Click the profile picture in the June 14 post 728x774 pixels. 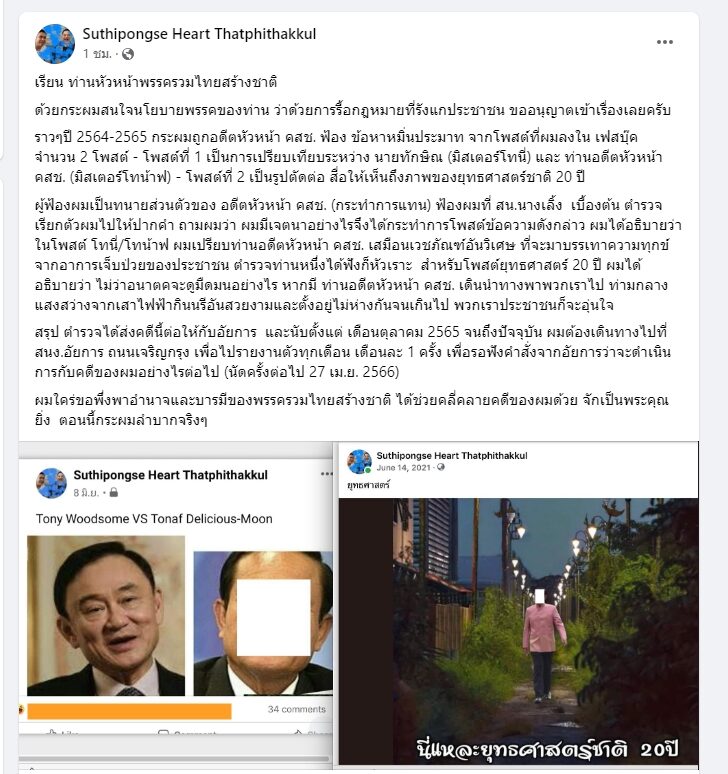click(x=359, y=462)
